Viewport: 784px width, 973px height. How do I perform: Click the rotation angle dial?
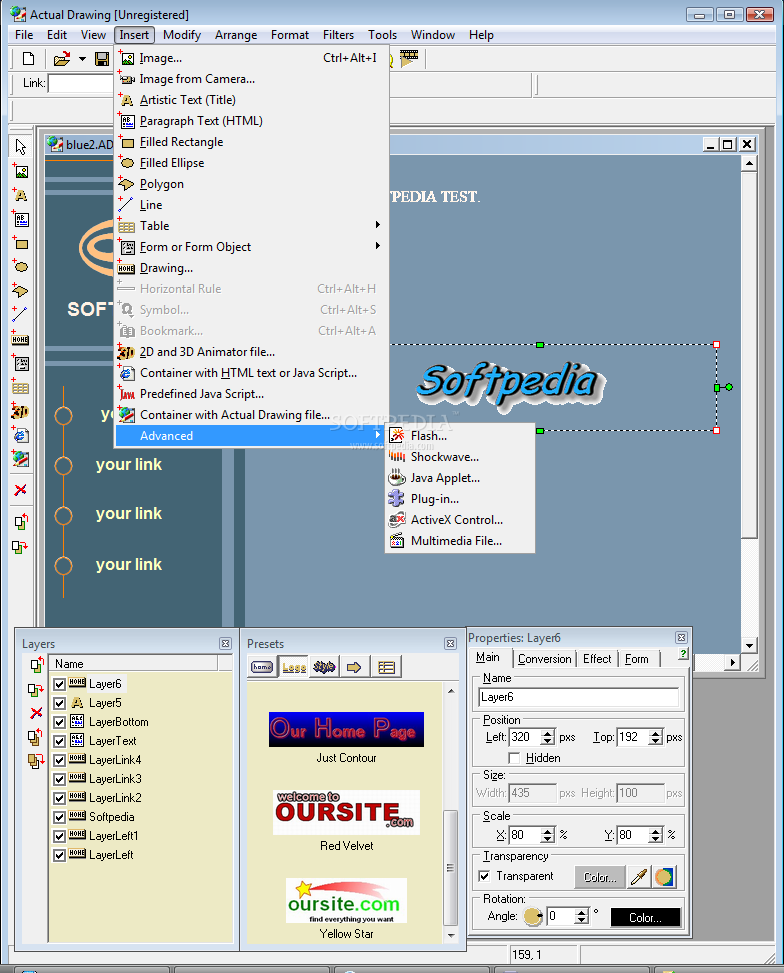[533, 916]
